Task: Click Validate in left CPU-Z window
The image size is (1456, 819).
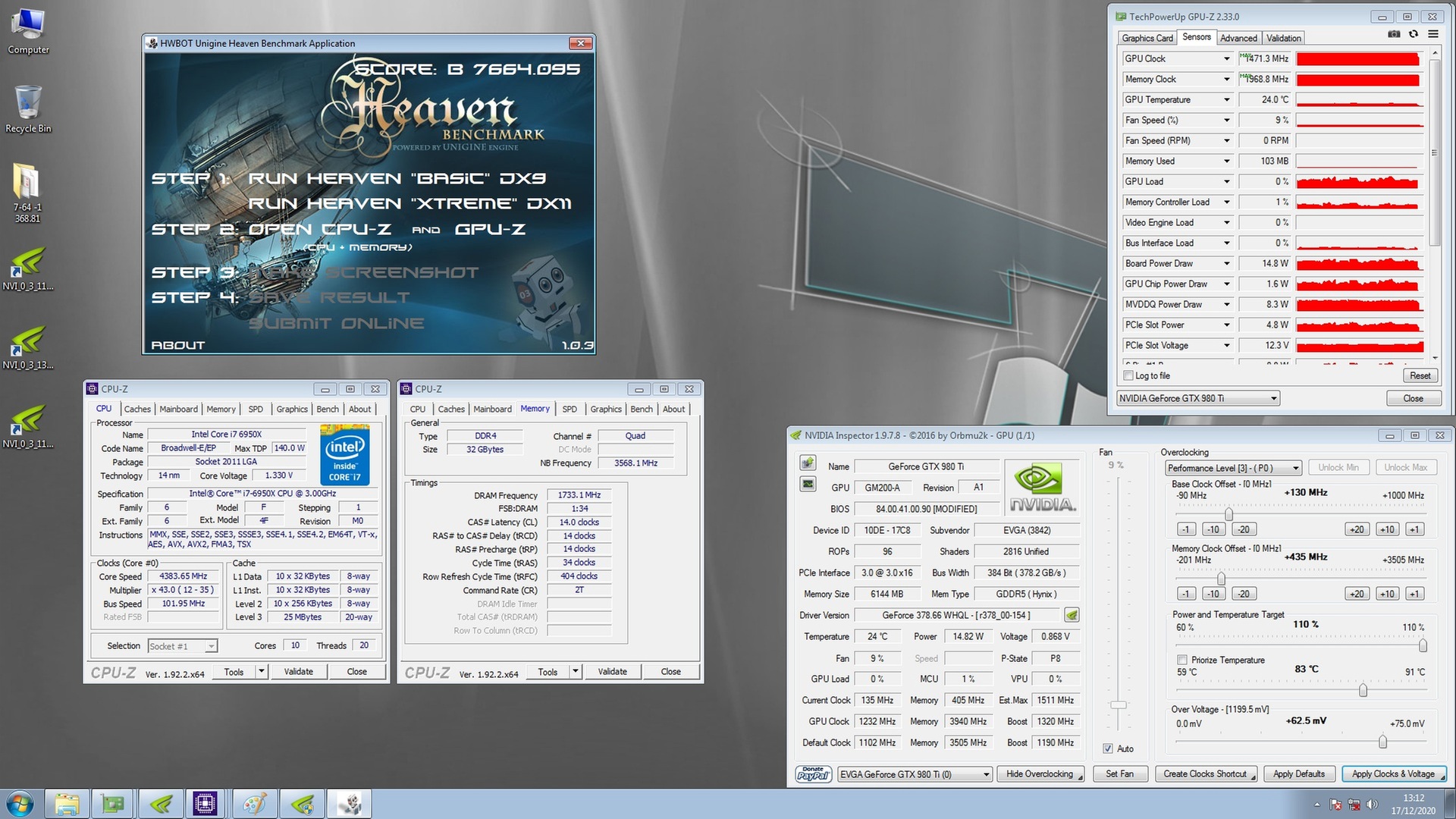Action: [298, 671]
